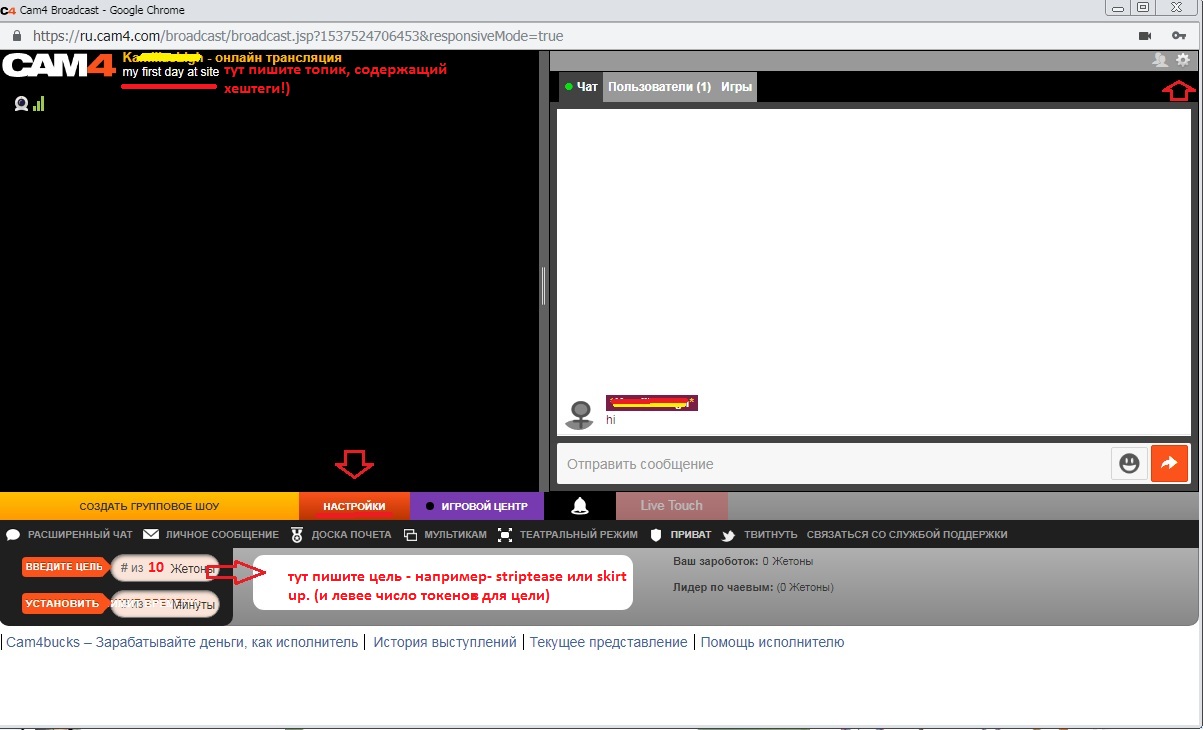Toggle Расширенный чат (extended chat)
1203x730 pixels.
70,535
